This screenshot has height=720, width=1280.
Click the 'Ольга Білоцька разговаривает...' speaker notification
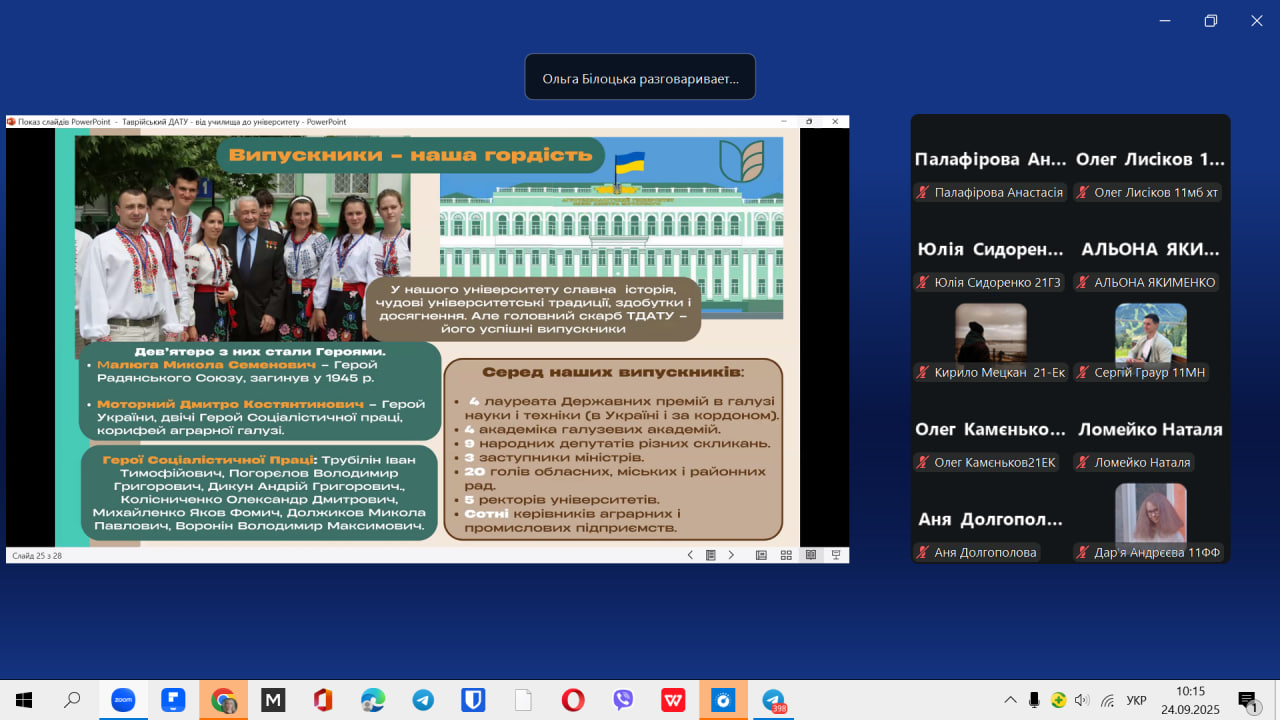coord(640,77)
